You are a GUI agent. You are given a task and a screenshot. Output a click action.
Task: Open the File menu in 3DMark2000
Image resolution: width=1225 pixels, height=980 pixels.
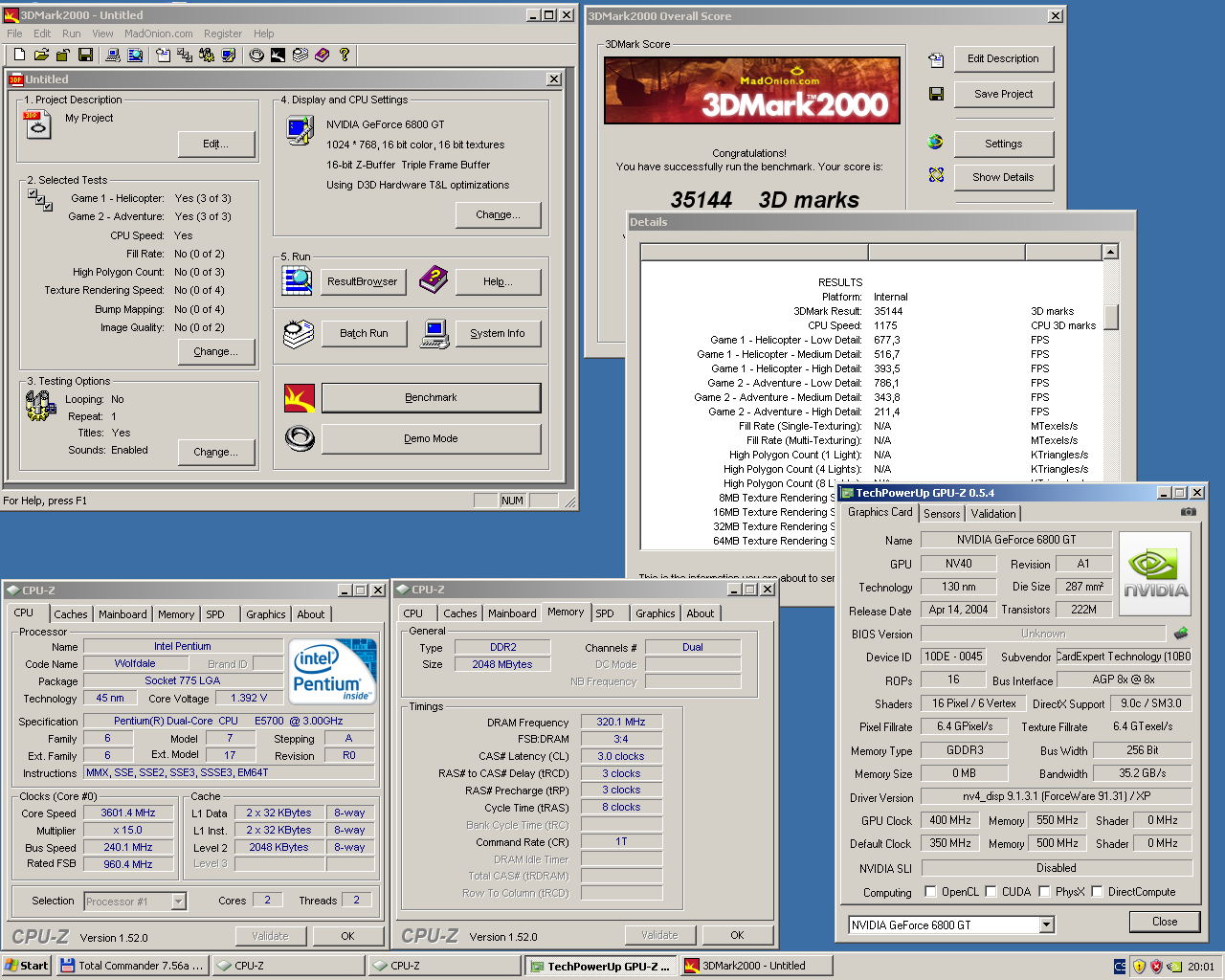click(x=14, y=33)
